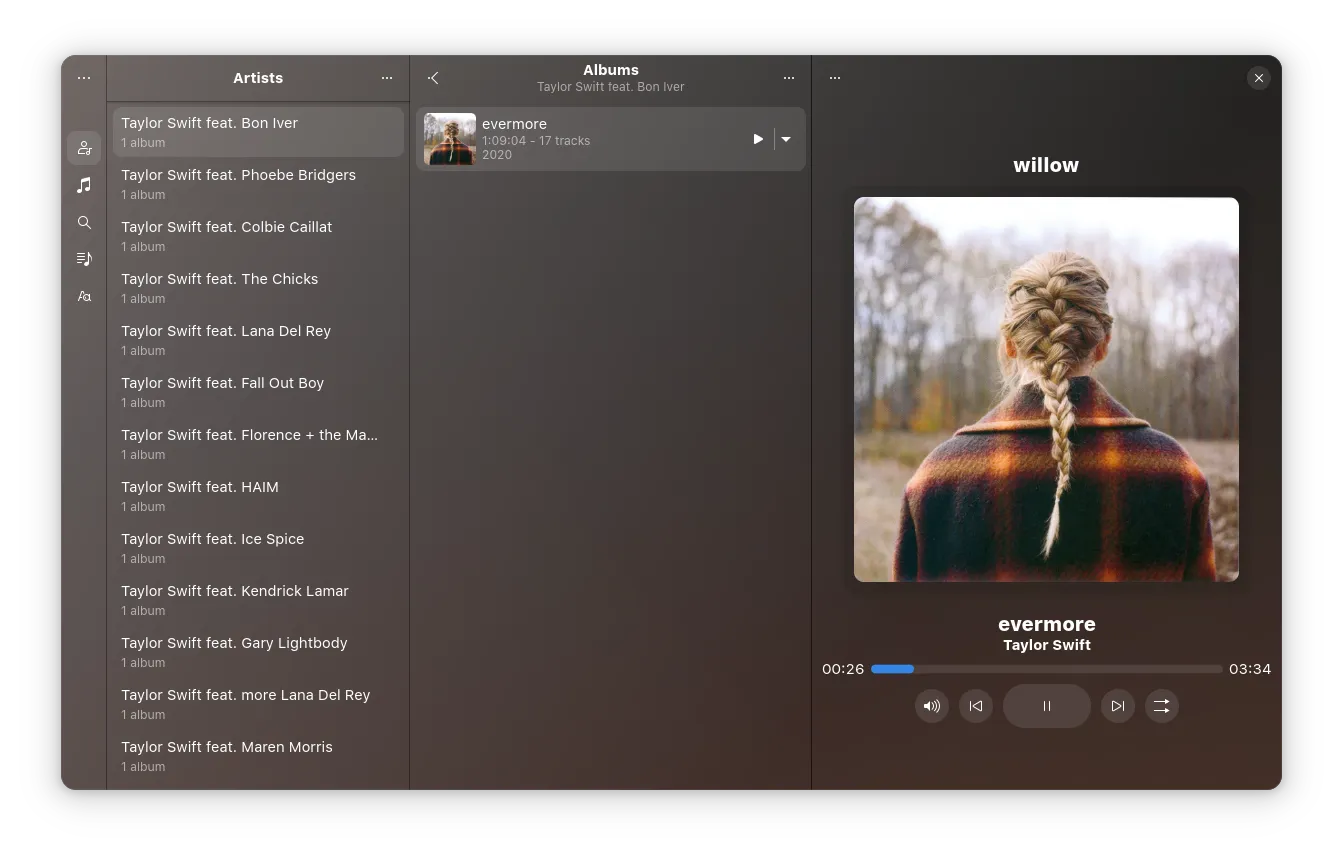Image resolution: width=1343 pixels, height=857 pixels.
Task: Go back from the Albums panel
Action: [433, 78]
